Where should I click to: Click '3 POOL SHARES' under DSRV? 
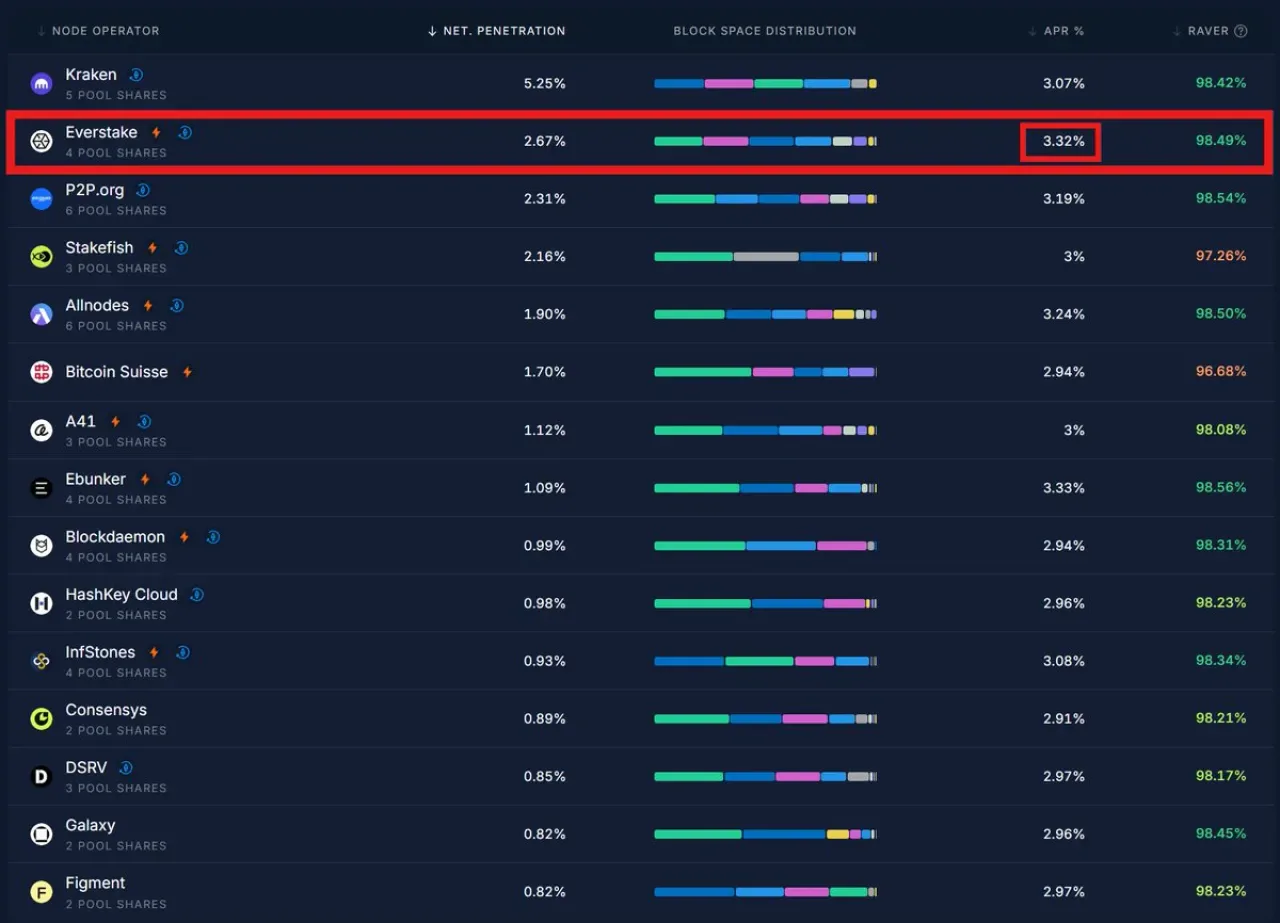(x=116, y=788)
